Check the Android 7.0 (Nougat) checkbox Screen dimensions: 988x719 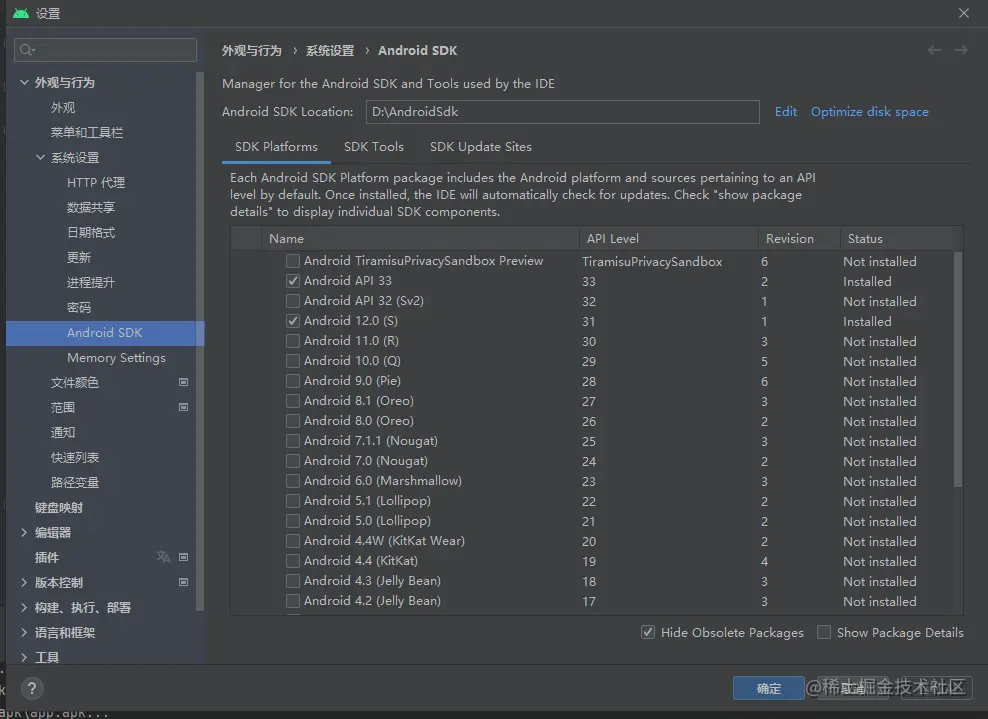[x=293, y=461]
